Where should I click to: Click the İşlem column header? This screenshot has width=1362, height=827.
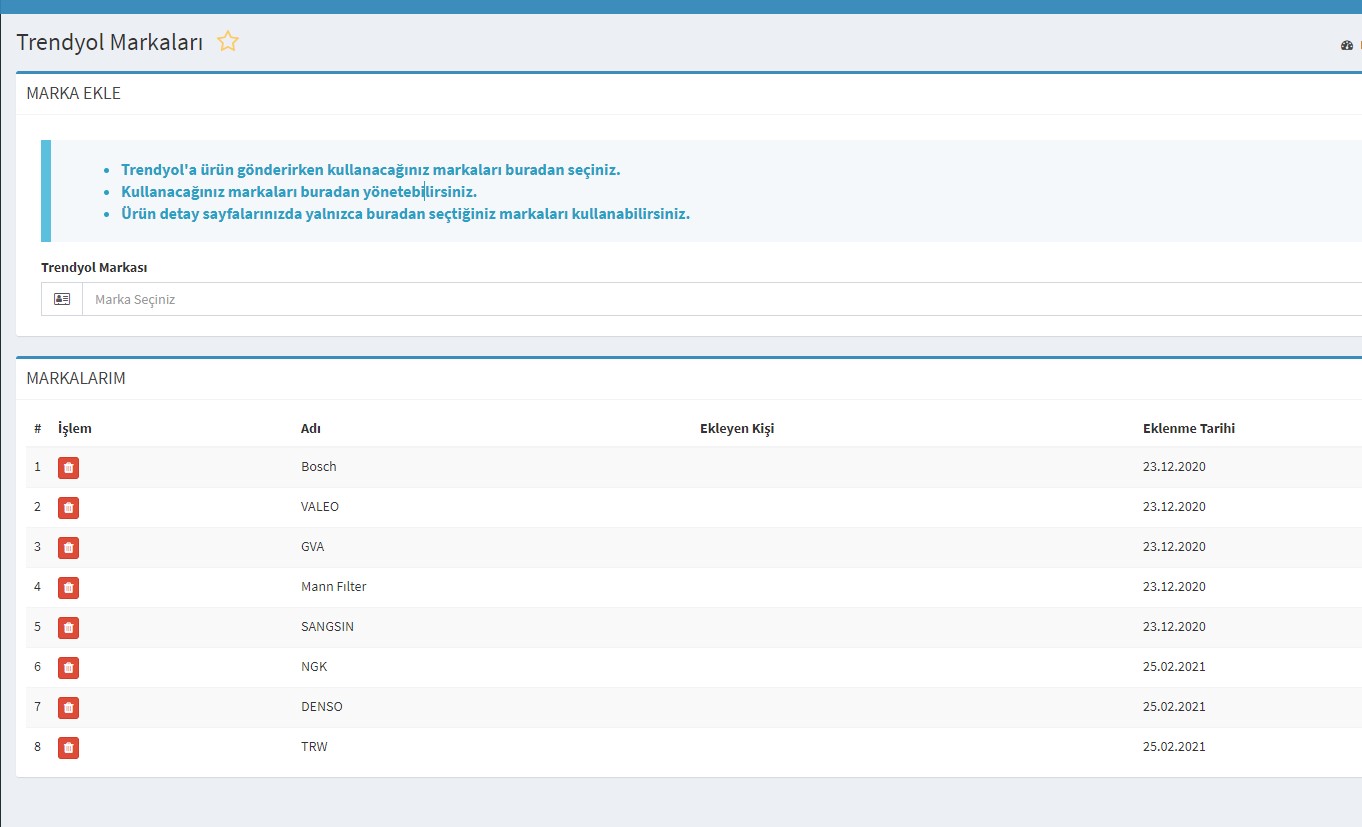tap(75, 428)
